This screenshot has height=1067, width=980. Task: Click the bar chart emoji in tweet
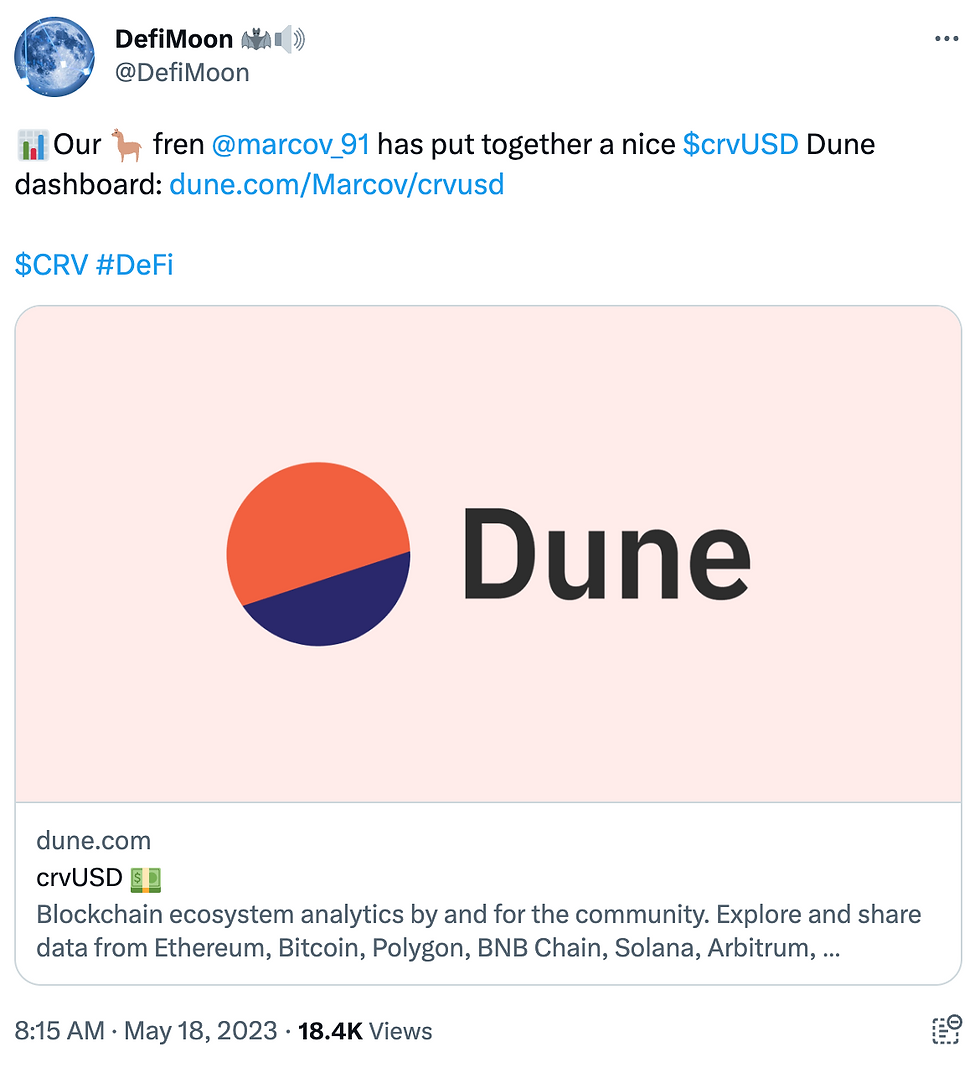(32, 146)
